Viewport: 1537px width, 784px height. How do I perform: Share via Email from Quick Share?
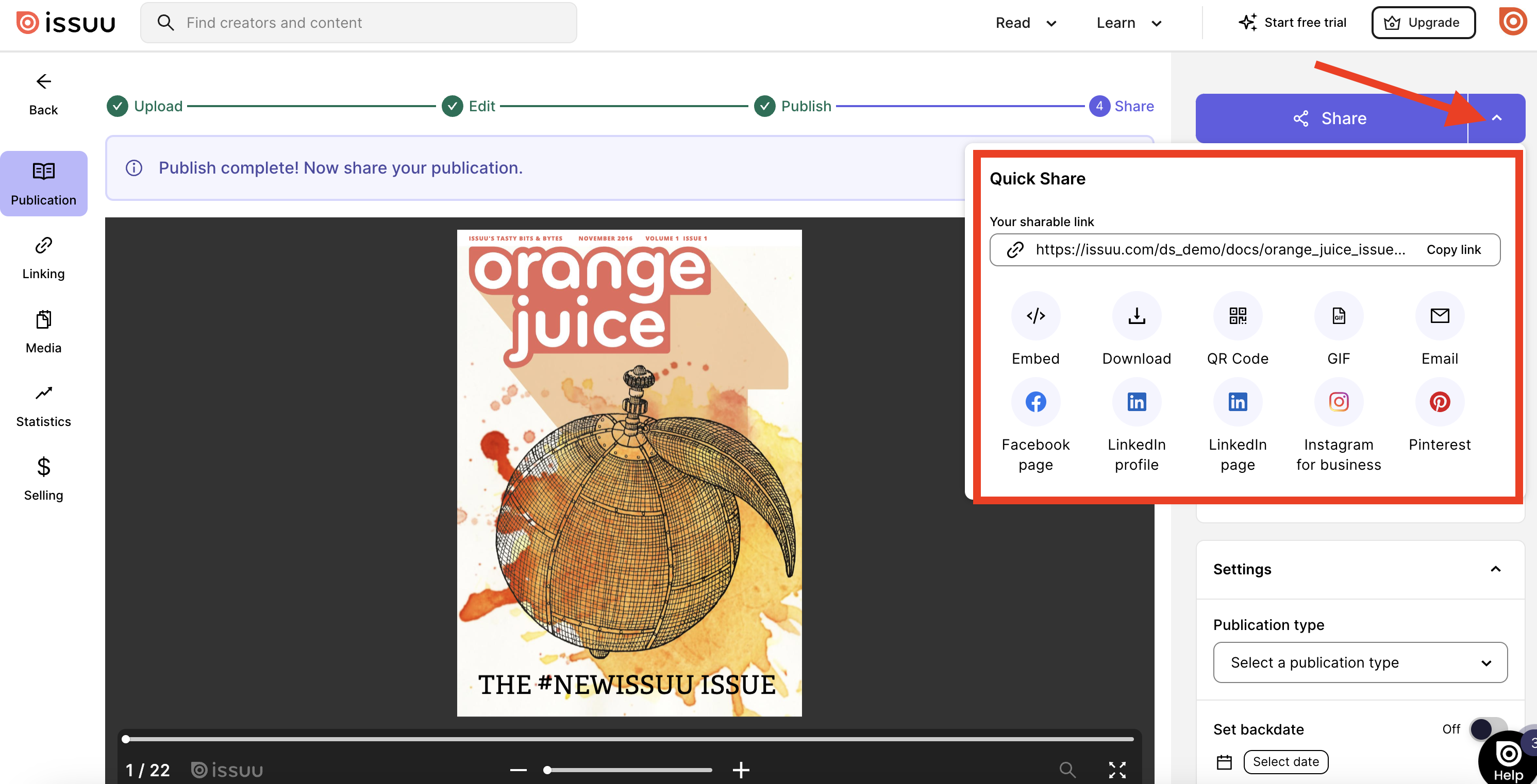click(1439, 316)
